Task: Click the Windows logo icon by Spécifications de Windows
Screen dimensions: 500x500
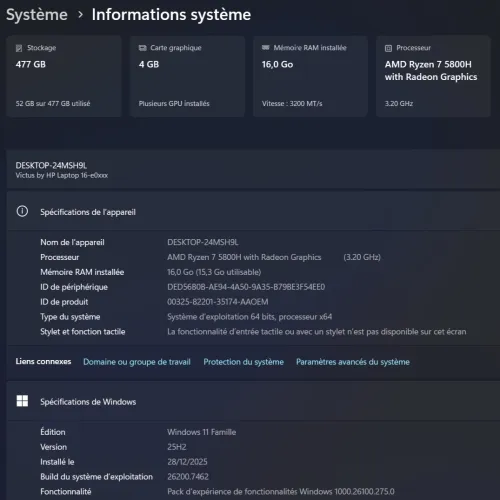Action: 22,401
